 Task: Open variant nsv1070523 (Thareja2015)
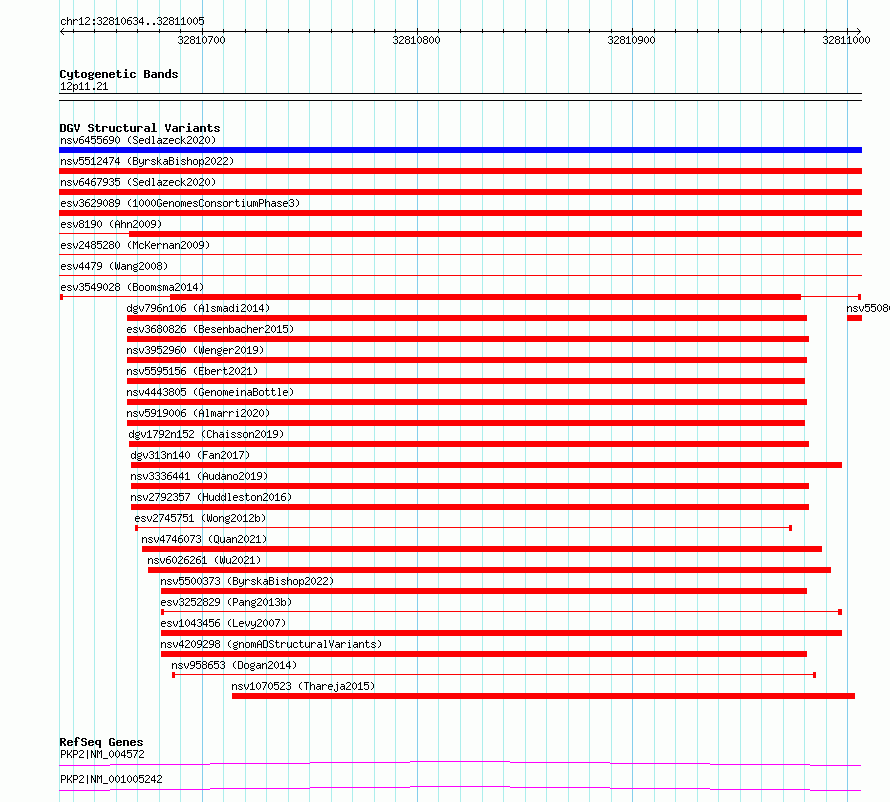click(x=303, y=686)
